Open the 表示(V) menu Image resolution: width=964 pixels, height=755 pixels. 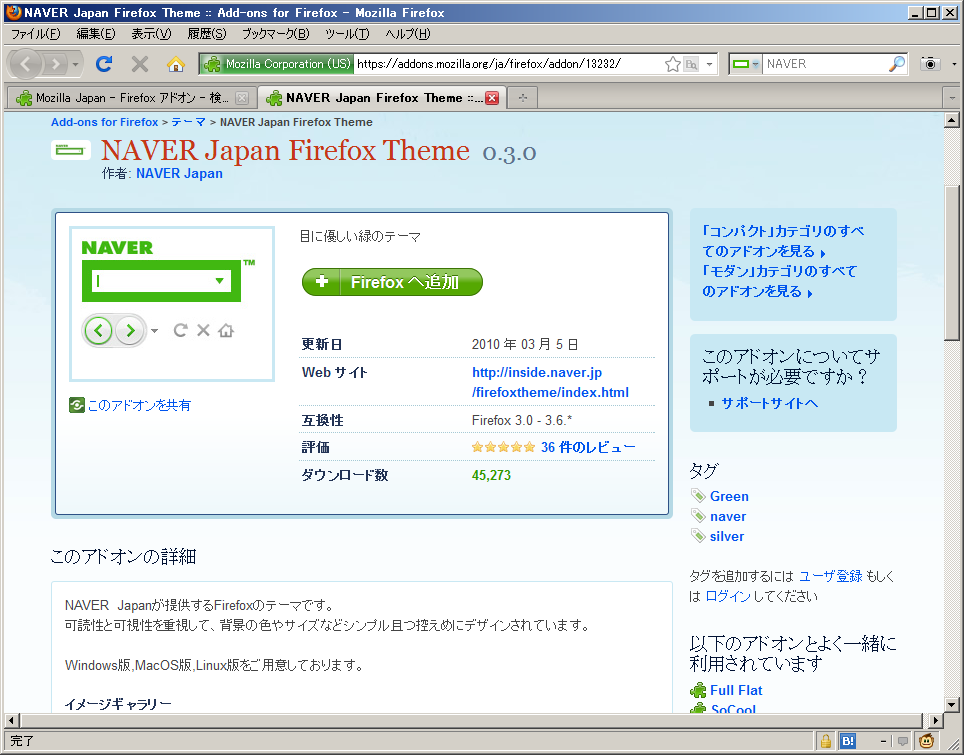click(151, 34)
